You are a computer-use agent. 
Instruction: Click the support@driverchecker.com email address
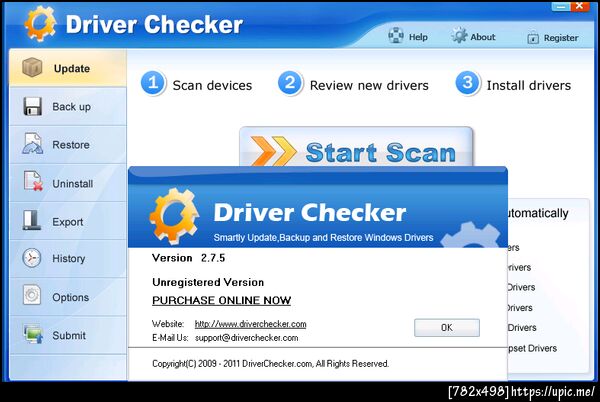246,338
